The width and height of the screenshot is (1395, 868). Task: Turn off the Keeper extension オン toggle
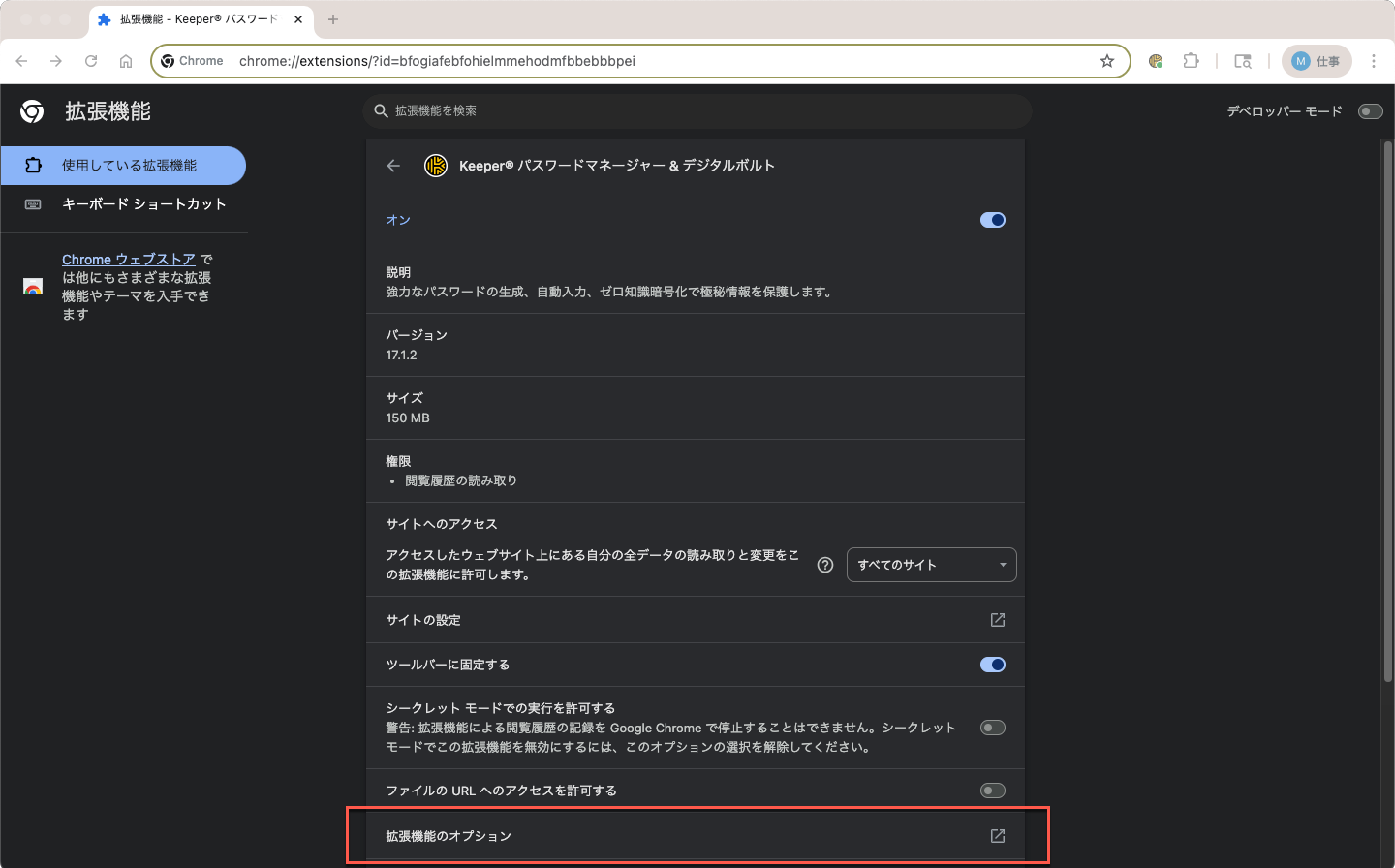[992, 220]
